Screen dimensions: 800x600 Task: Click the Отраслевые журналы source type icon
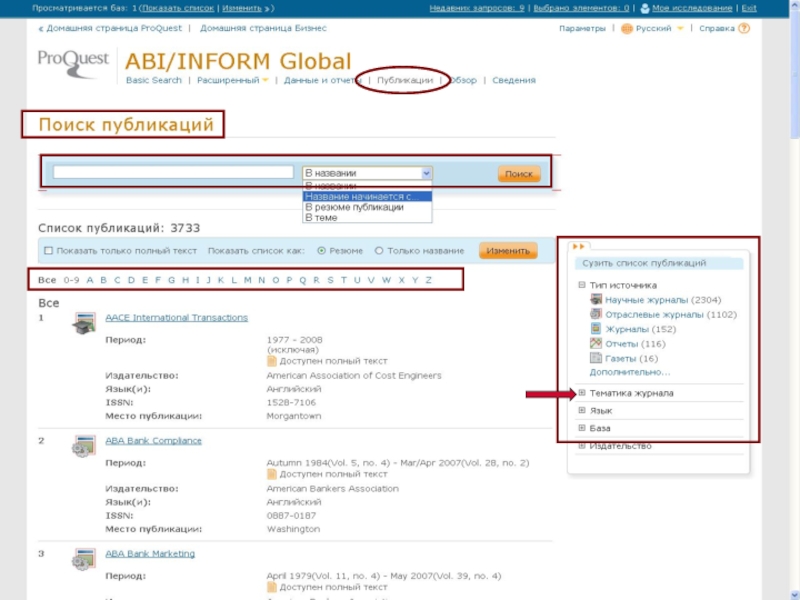click(595, 314)
